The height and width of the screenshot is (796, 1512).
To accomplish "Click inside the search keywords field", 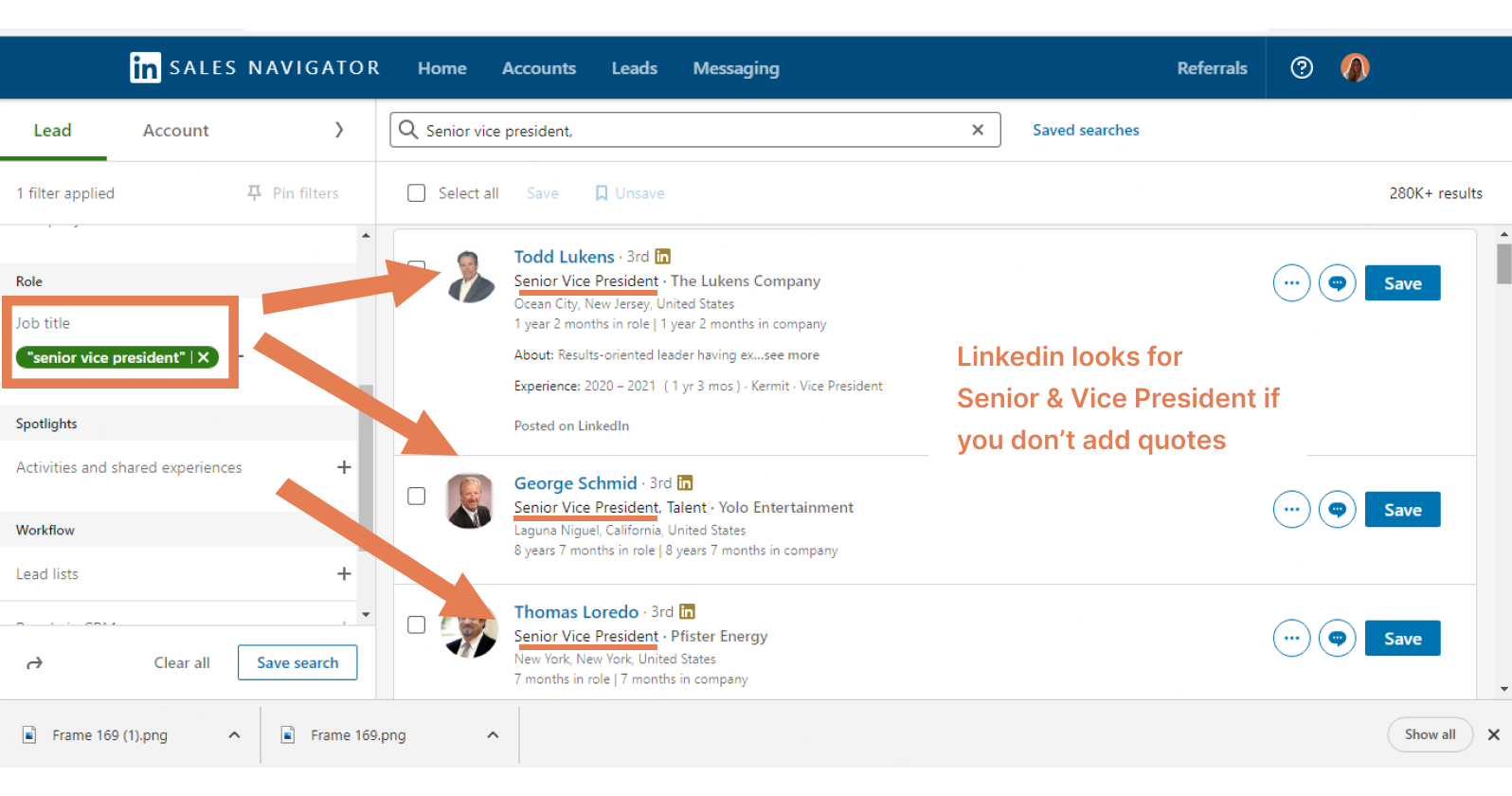I will [x=694, y=130].
